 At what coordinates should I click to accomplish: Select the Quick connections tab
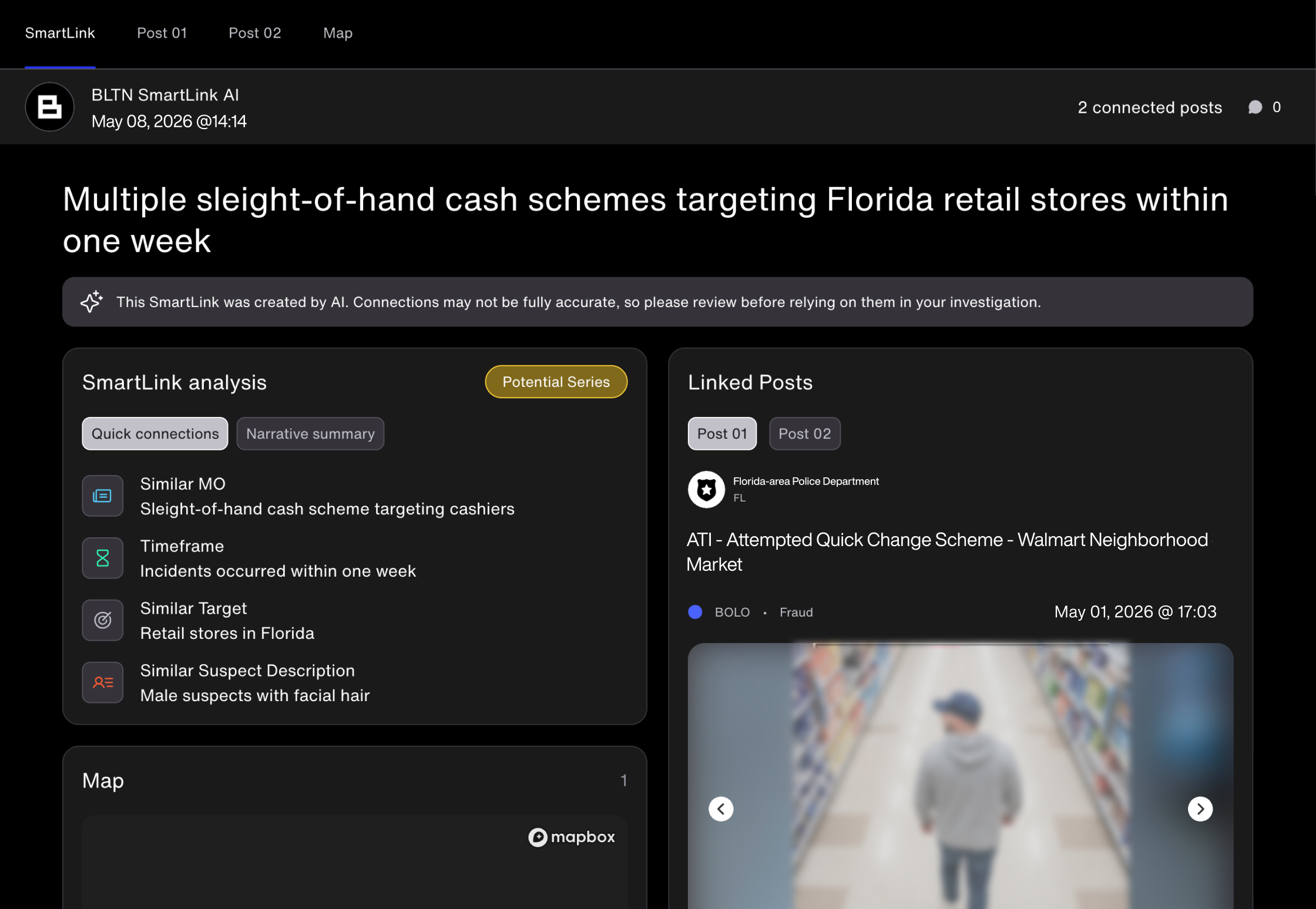coord(155,433)
